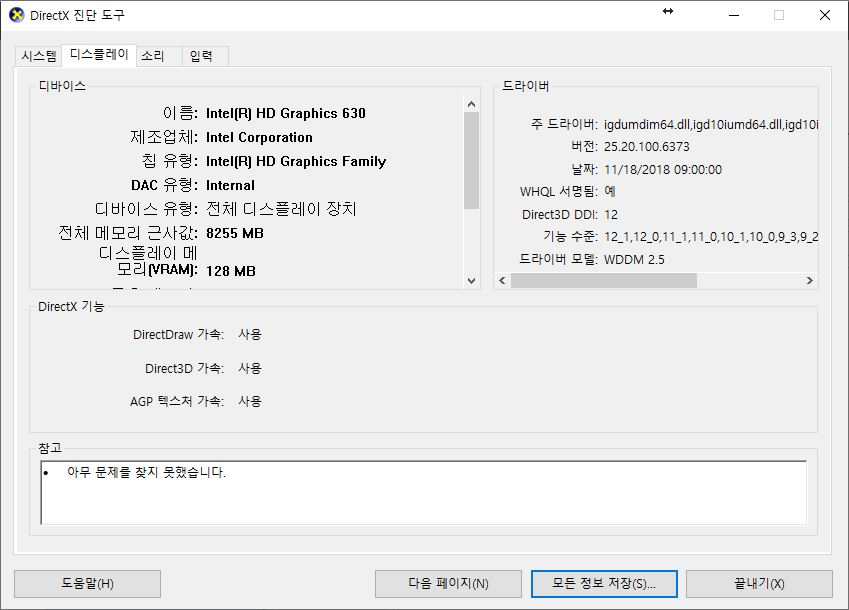Click the Intel(R) HD Graphics 630 name text
The image size is (849, 610).
click(286, 113)
